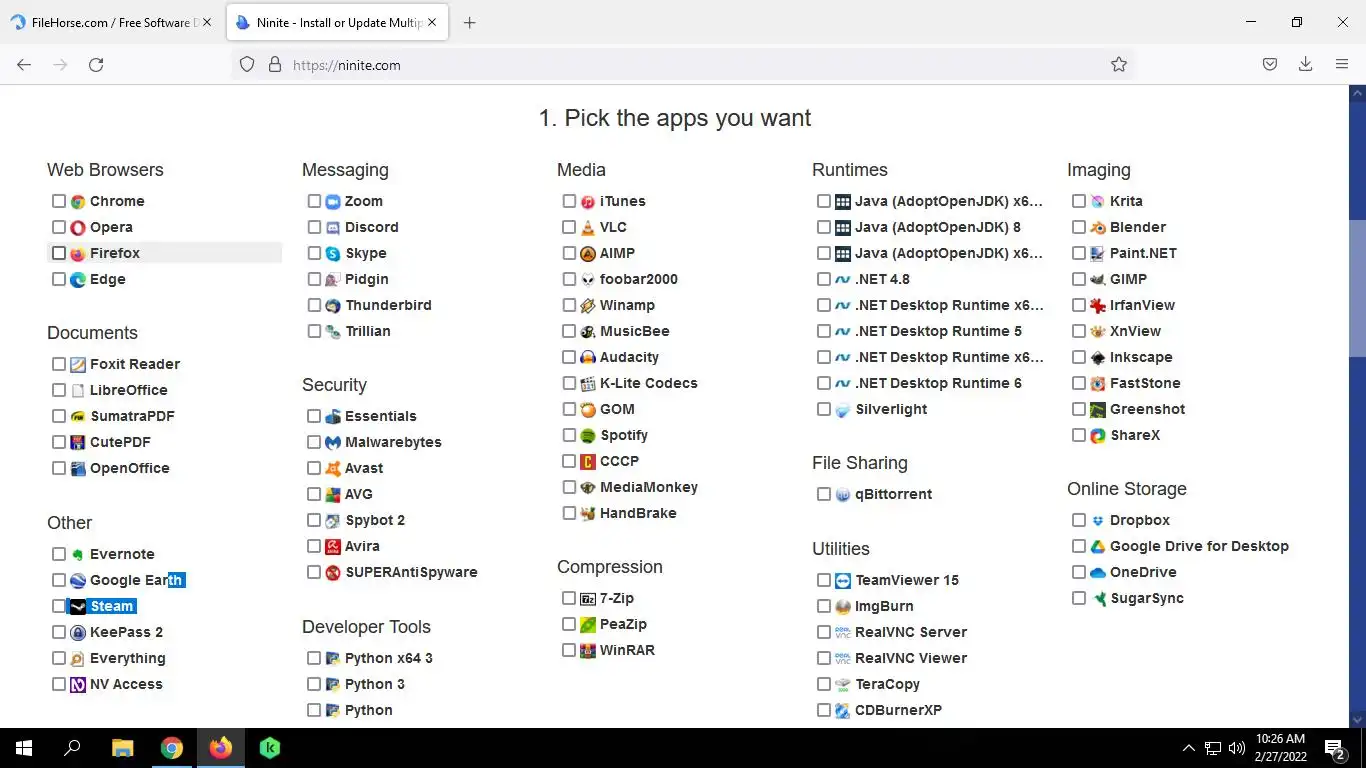Check the .NET 4.8 checkbox
The image size is (1366, 768).
pyautogui.click(x=824, y=279)
